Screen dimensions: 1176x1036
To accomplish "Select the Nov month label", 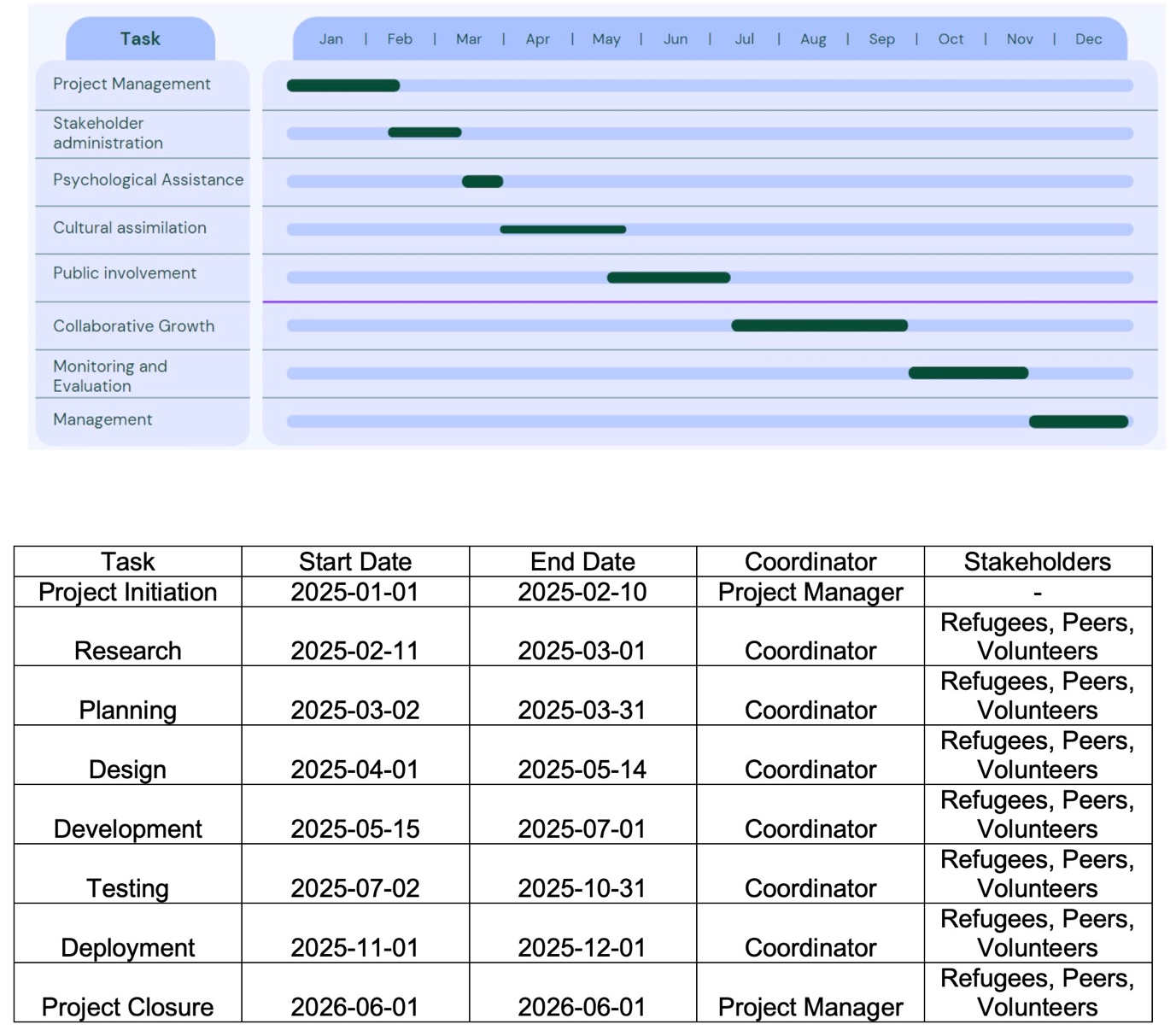I will 1020,39.
